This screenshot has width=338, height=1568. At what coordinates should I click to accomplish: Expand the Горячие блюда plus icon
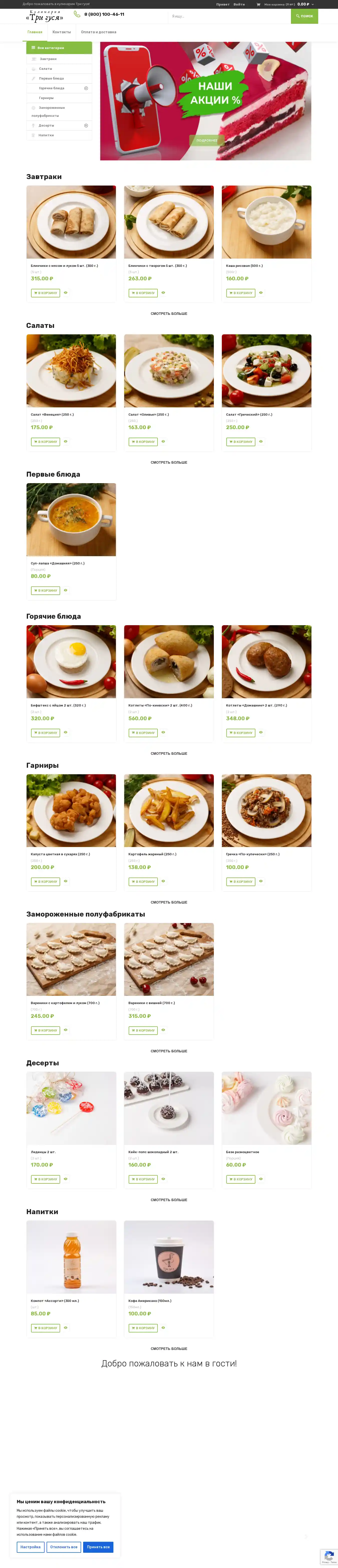[86, 88]
